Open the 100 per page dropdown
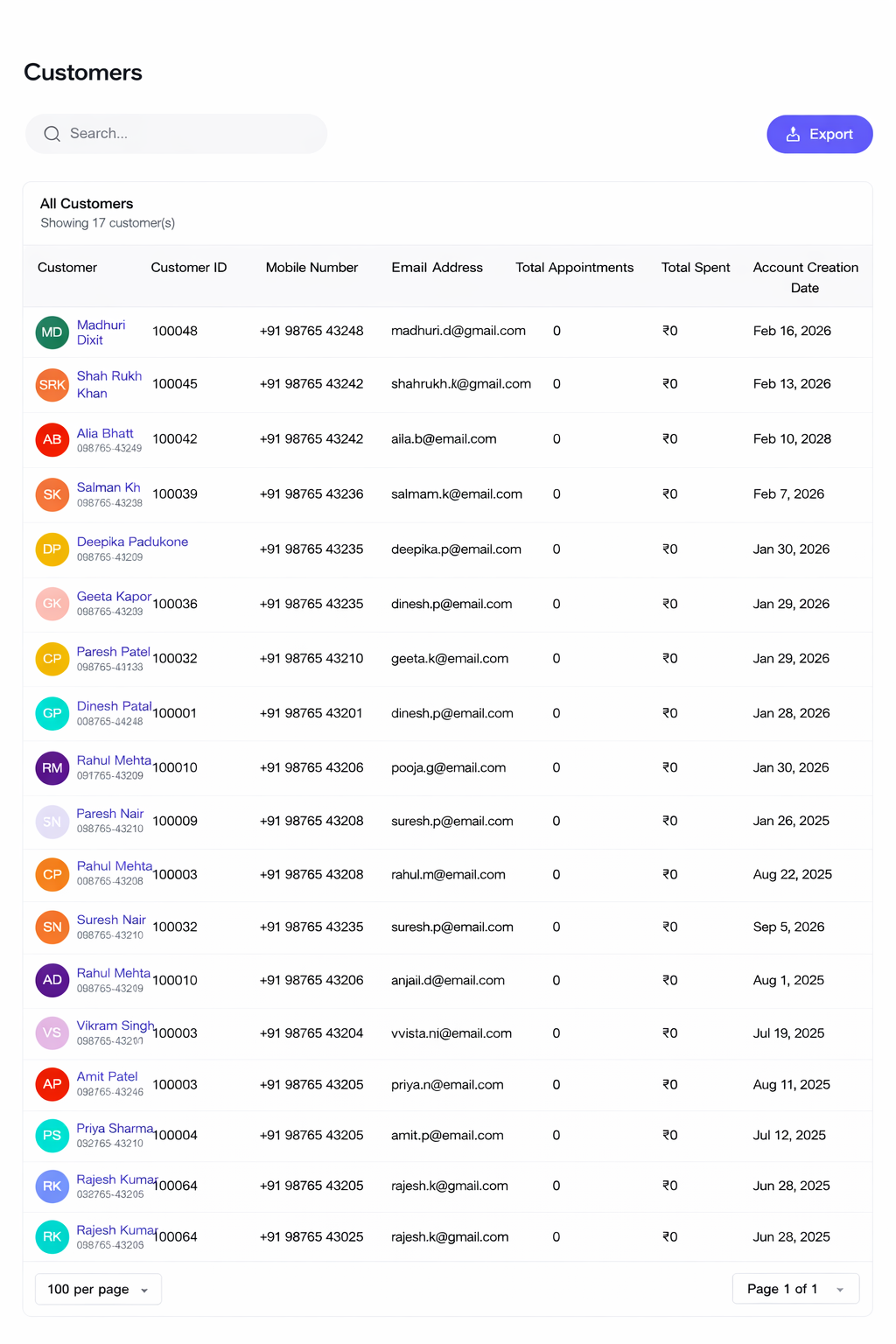This screenshot has width=896, height=1344. coord(98,1289)
